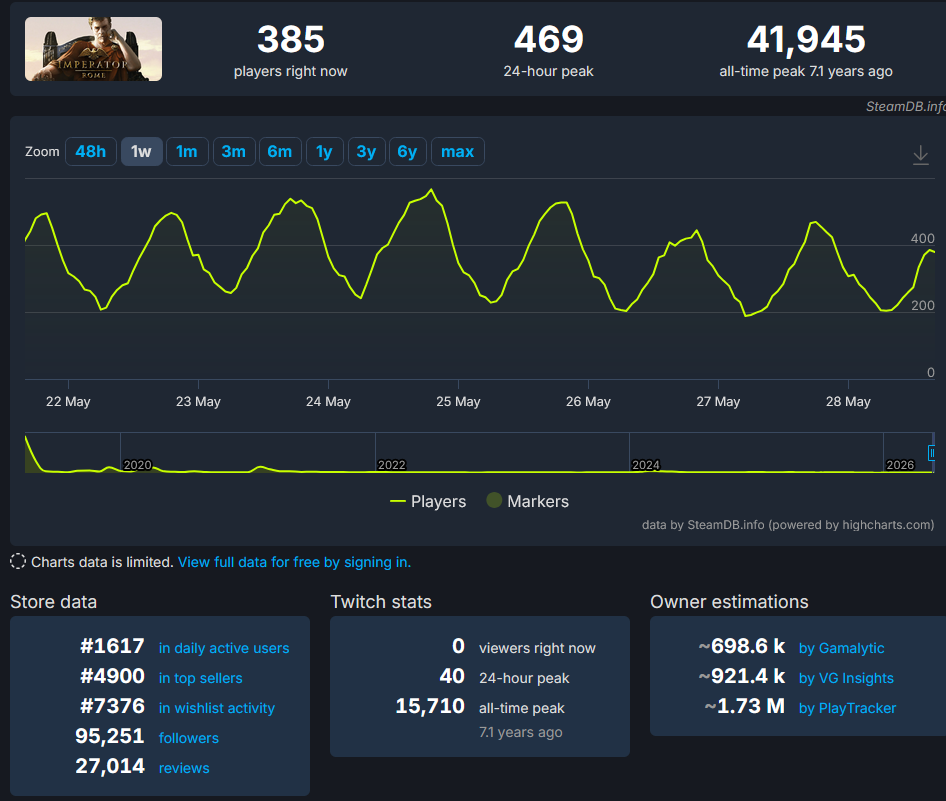Screen dimensions: 946x801
Task: Open 'in daily active users' ranking link
Action: click(x=224, y=648)
